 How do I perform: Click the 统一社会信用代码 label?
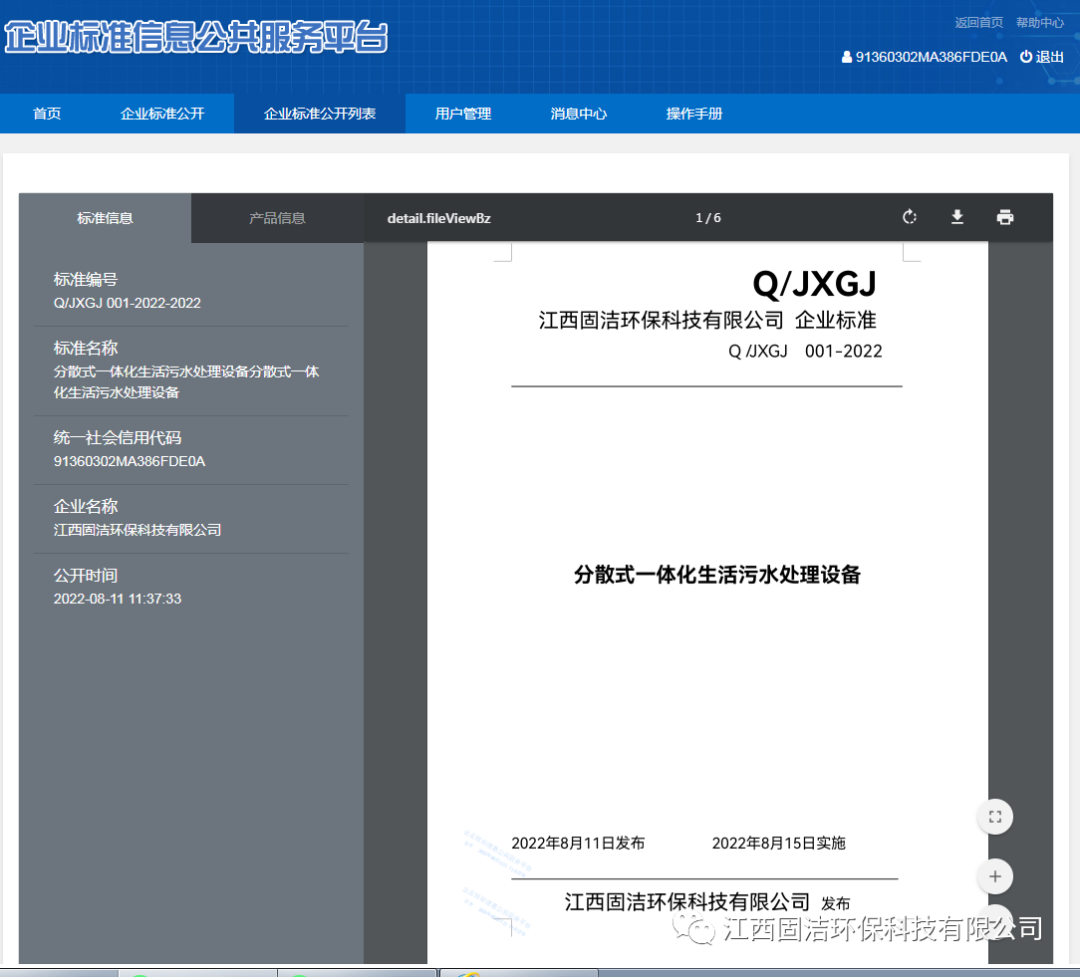117,438
